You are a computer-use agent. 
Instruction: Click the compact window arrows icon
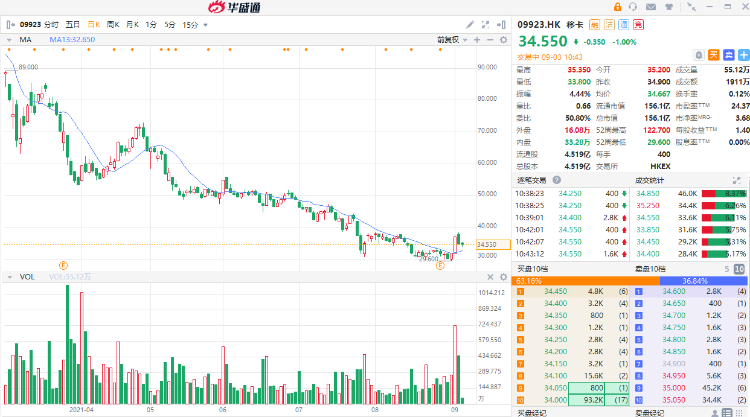click(x=692, y=7)
